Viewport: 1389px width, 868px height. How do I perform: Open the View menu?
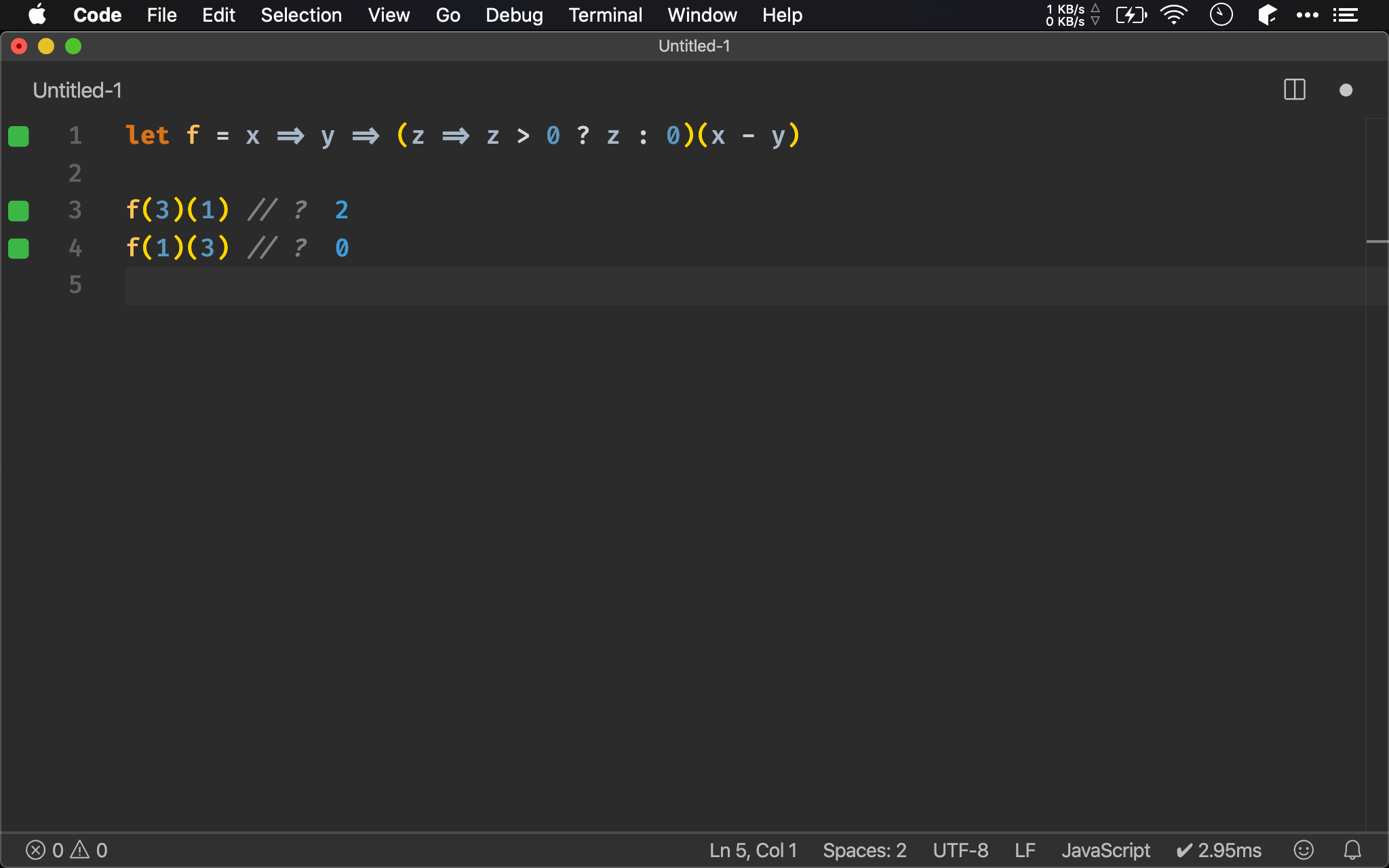point(389,15)
